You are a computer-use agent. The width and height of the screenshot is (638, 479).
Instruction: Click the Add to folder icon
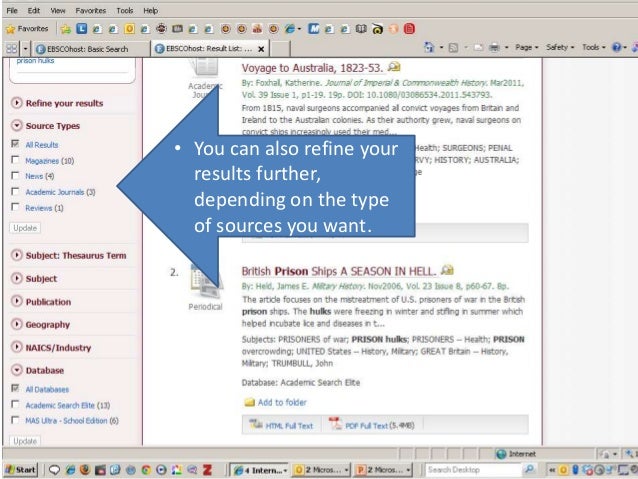pyautogui.click(x=249, y=402)
